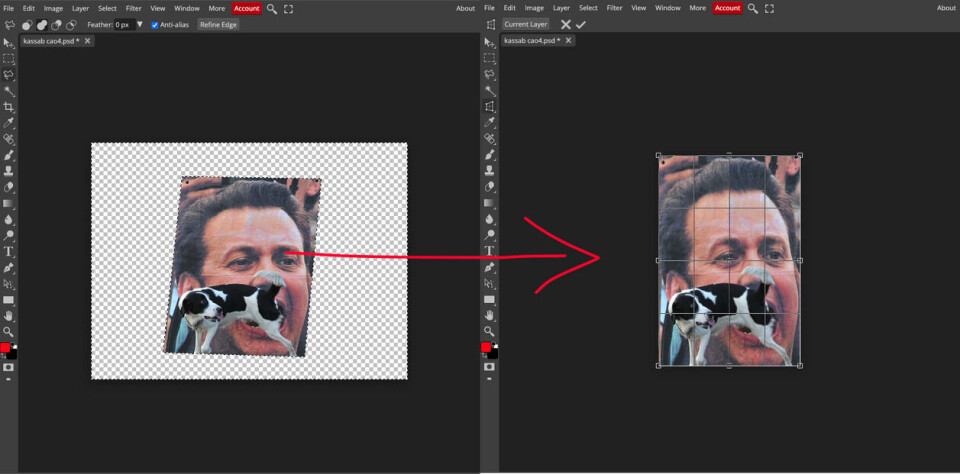Pick the Eraser tool in left window toolbar
Viewport: 960px width, 474px height.
(9, 187)
